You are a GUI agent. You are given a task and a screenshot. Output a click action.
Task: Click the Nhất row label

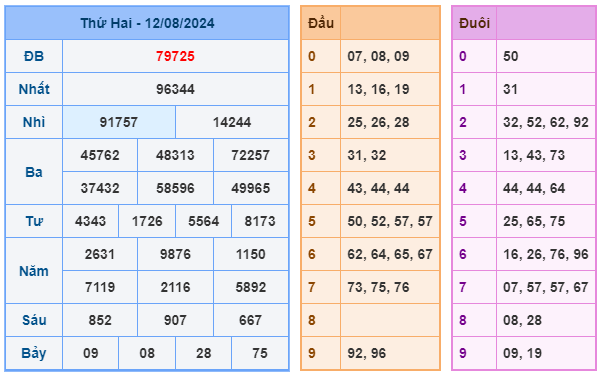click(x=34, y=89)
